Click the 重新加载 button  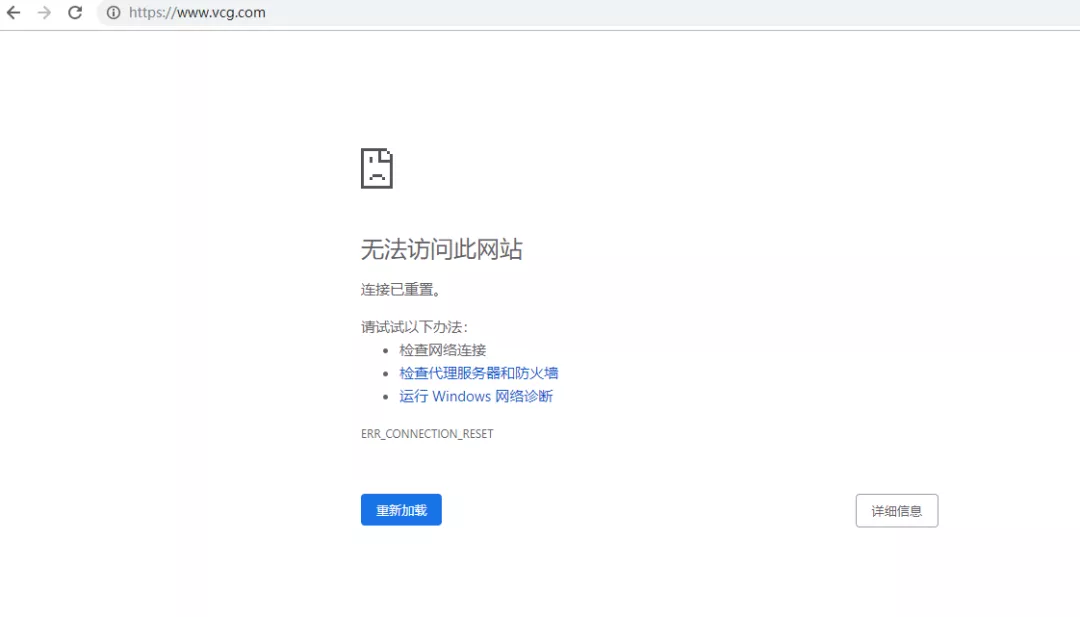pos(401,510)
